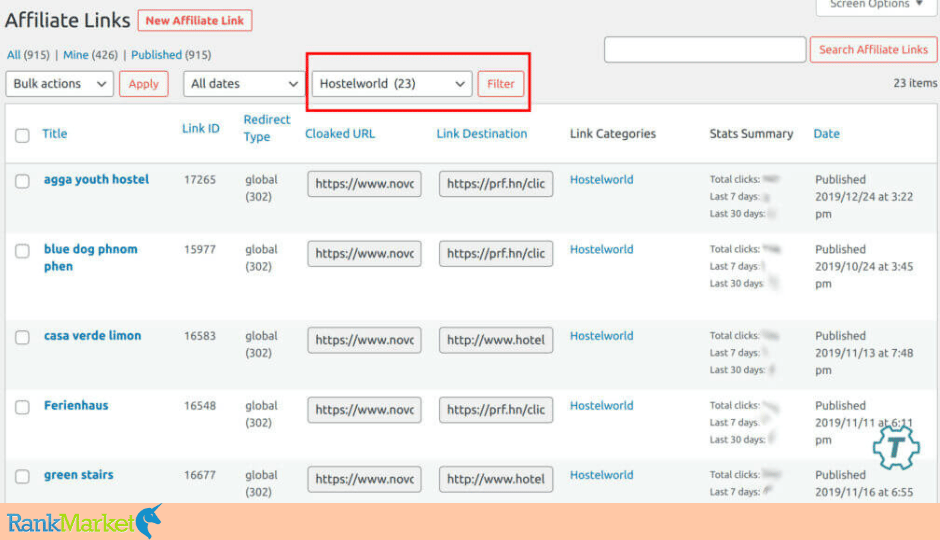940x540 pixels.
Task: Sort table by Date column
Action: [x=826, y=134]
